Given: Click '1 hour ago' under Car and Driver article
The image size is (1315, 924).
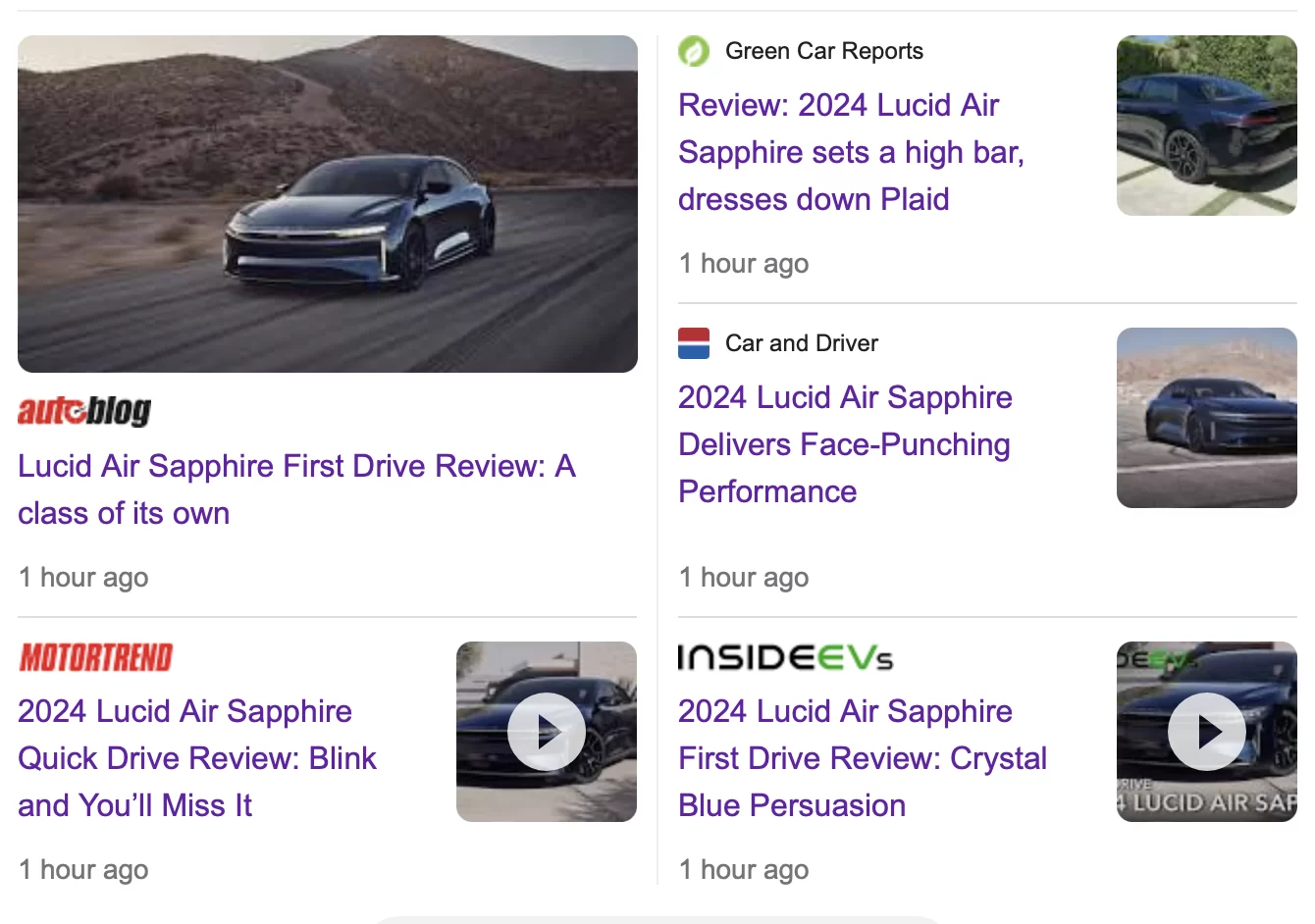Looking at the screenshot, I should tap(744, 577).
